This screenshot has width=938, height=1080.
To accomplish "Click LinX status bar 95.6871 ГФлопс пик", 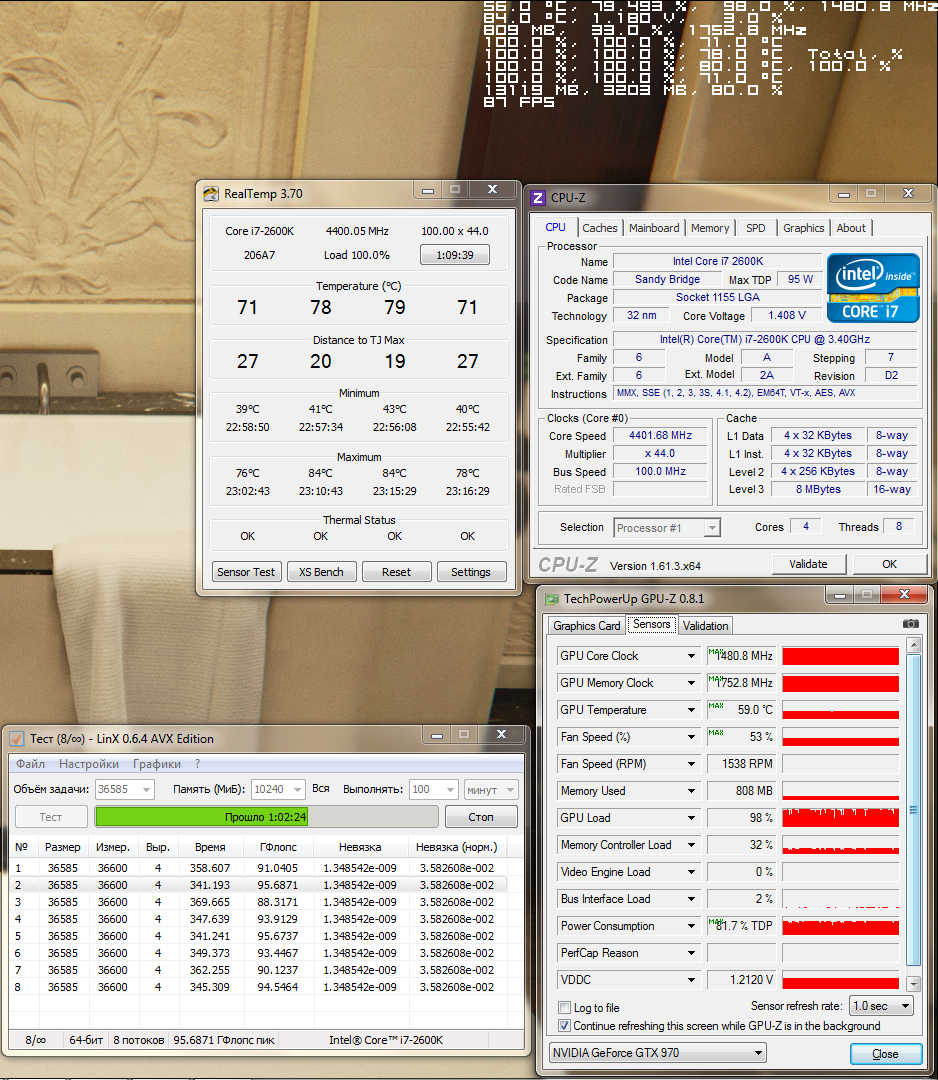I will coord(224,1040).
